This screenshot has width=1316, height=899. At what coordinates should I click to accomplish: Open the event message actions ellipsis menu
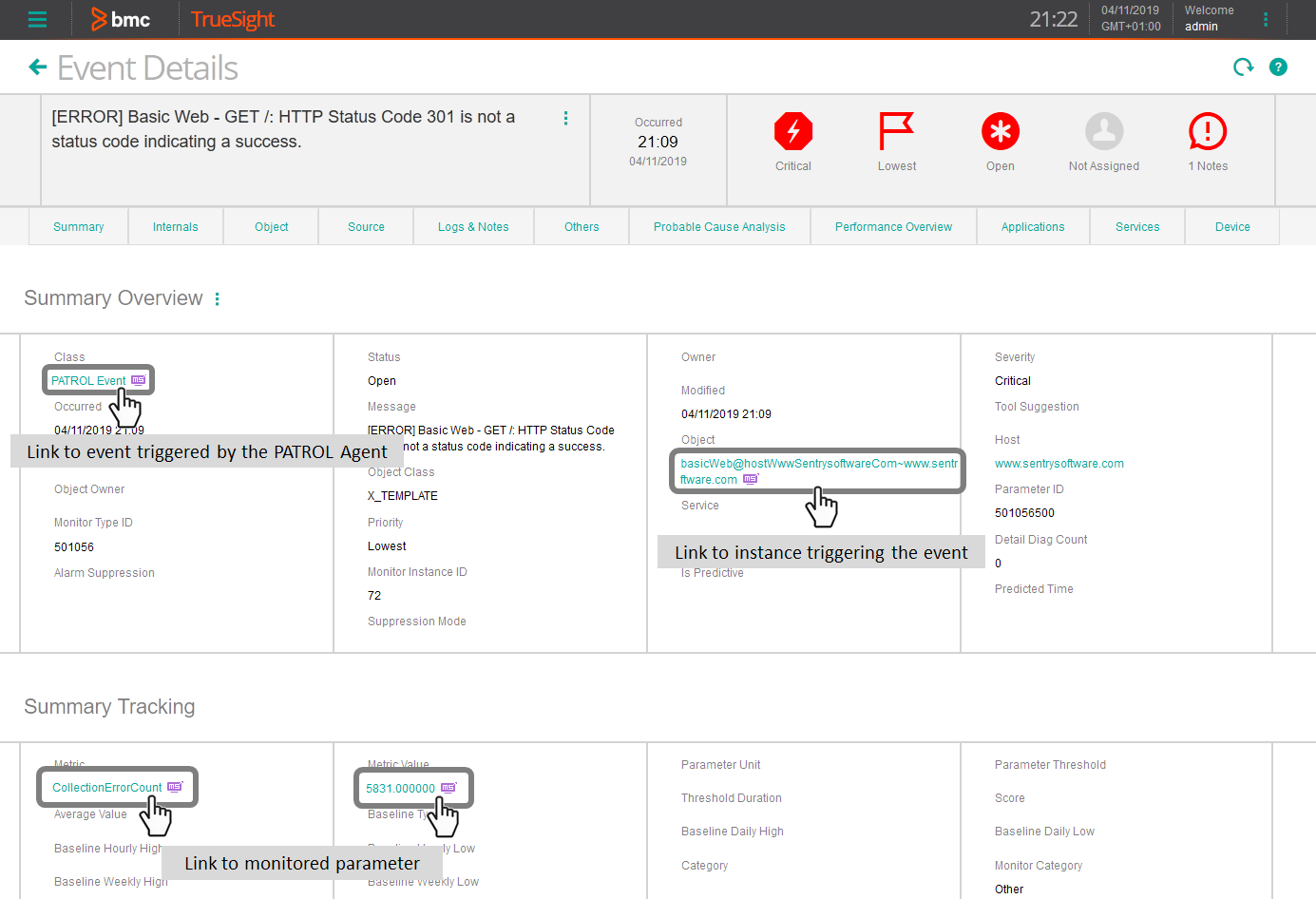pyautogui.click(x=565, y=118)
